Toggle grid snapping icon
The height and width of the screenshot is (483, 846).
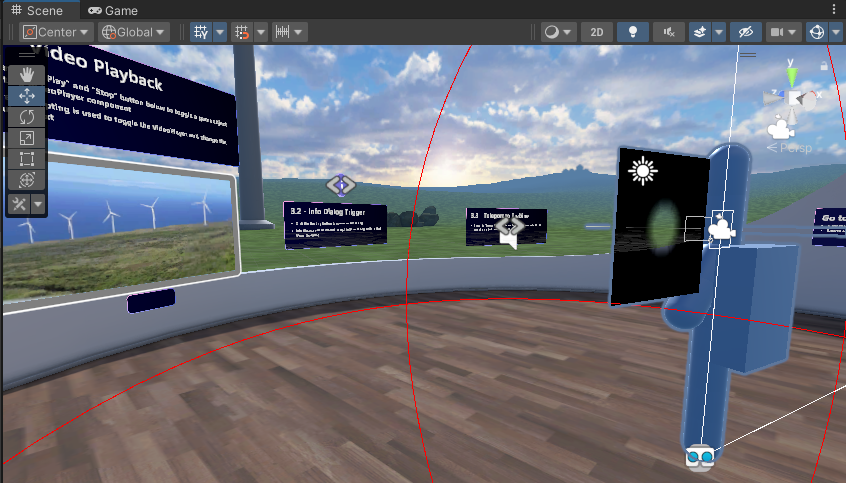coord(242,32)
